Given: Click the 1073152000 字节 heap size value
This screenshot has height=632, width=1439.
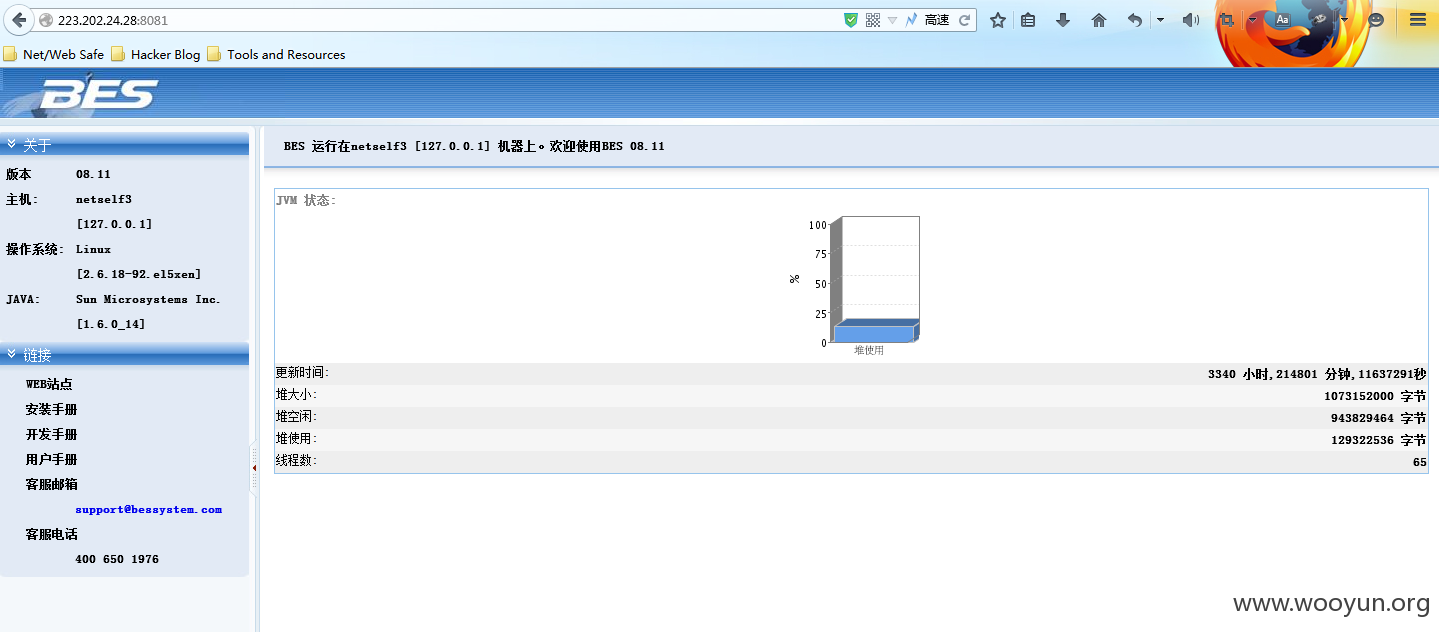Looking at the screenshot, I should click(1375, 396).
